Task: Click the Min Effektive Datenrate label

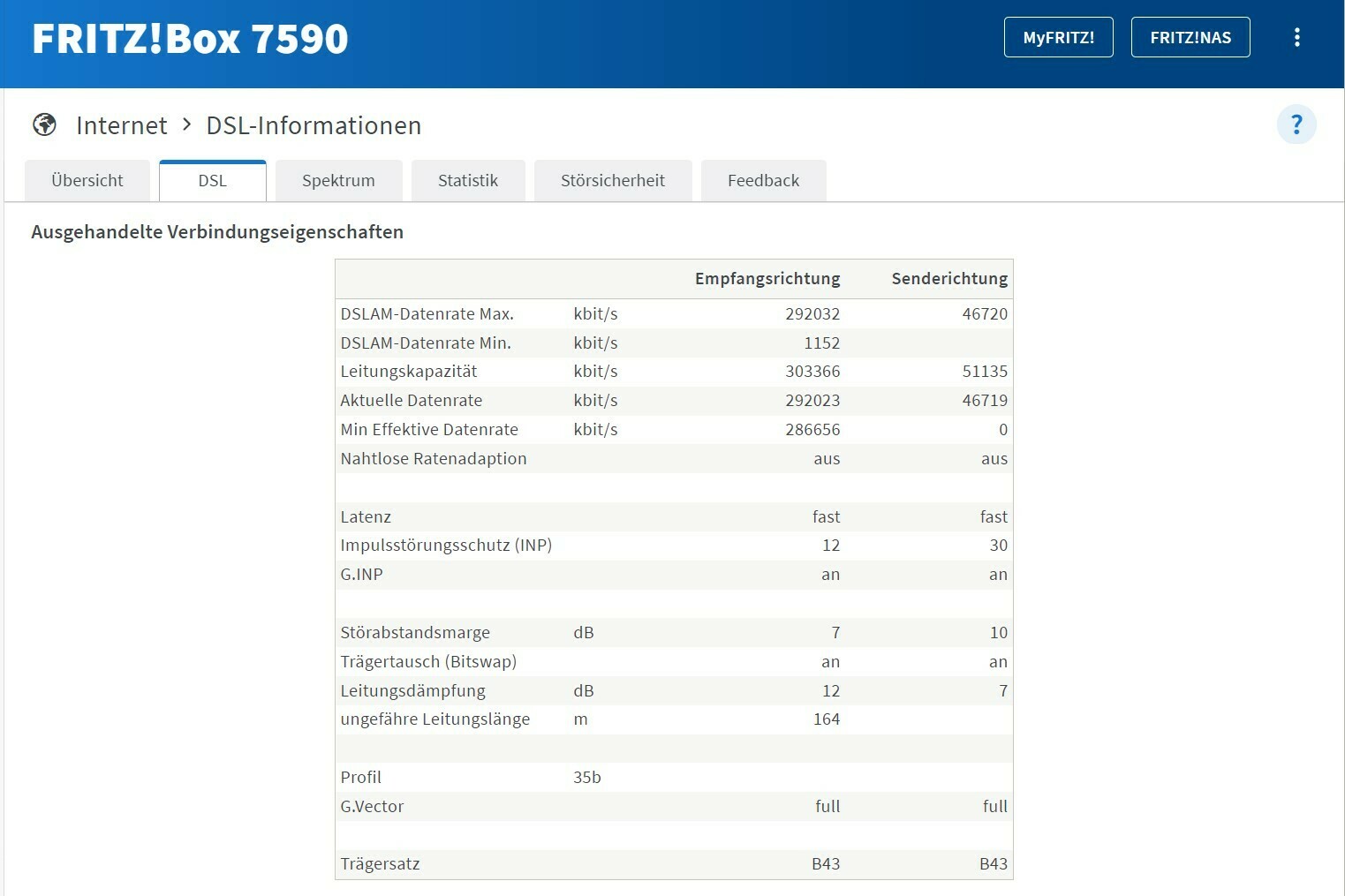Action: (x=429, y=430)
